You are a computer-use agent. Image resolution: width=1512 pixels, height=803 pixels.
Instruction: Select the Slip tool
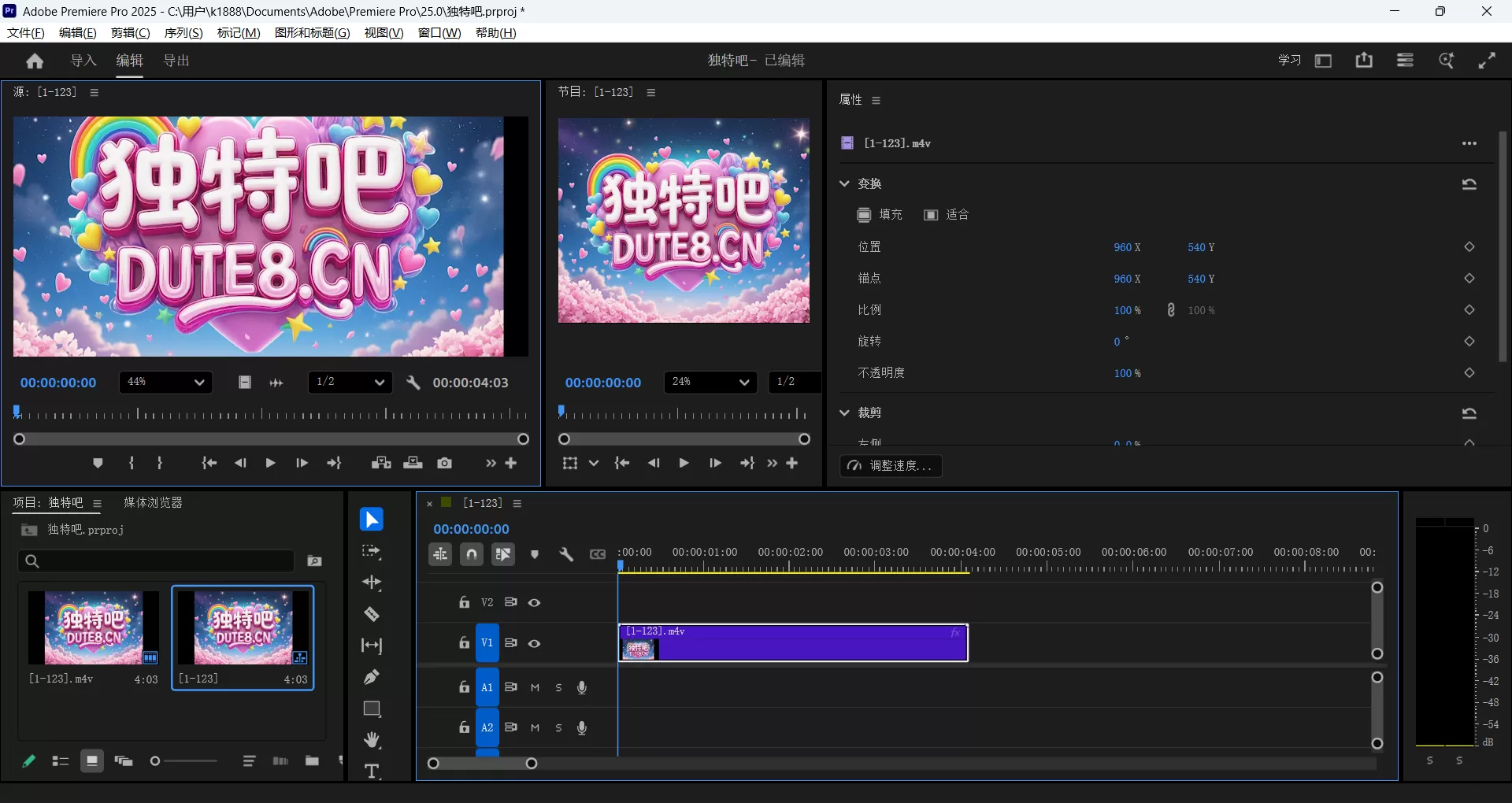click(x=372, y=646)
